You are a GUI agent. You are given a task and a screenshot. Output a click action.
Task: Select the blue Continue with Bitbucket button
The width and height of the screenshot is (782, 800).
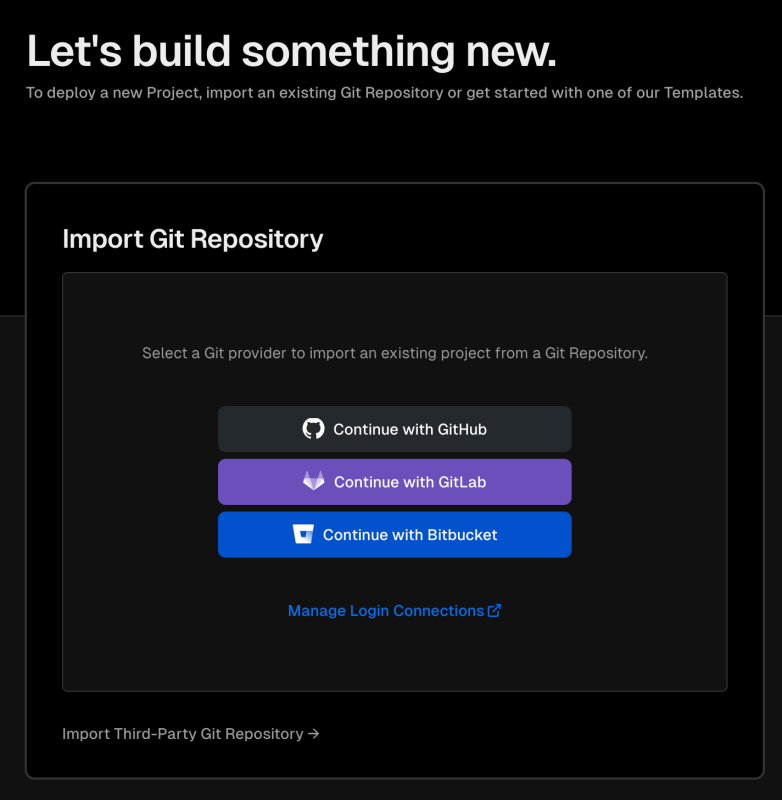click(x=394, y=534)
